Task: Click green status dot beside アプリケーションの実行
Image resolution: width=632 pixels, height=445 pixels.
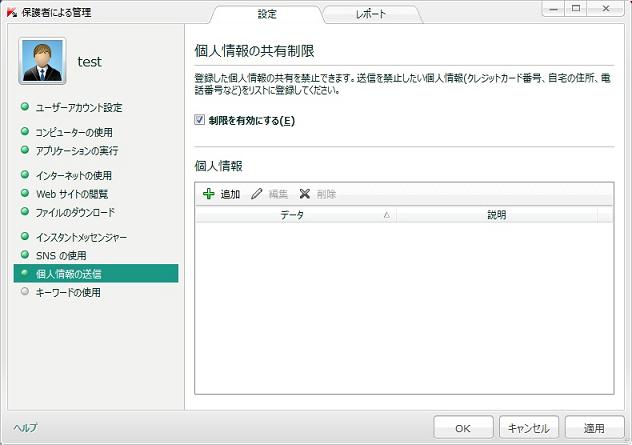Action: [x=25, y=150]
